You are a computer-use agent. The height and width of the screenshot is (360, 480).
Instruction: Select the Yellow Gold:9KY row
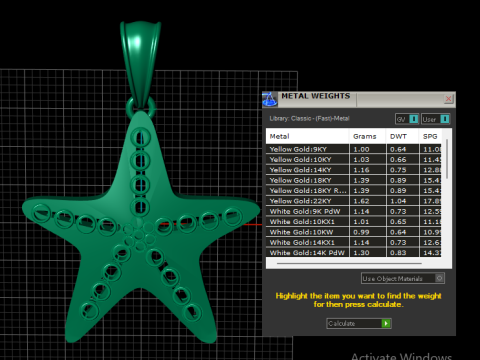click(354, 149)
